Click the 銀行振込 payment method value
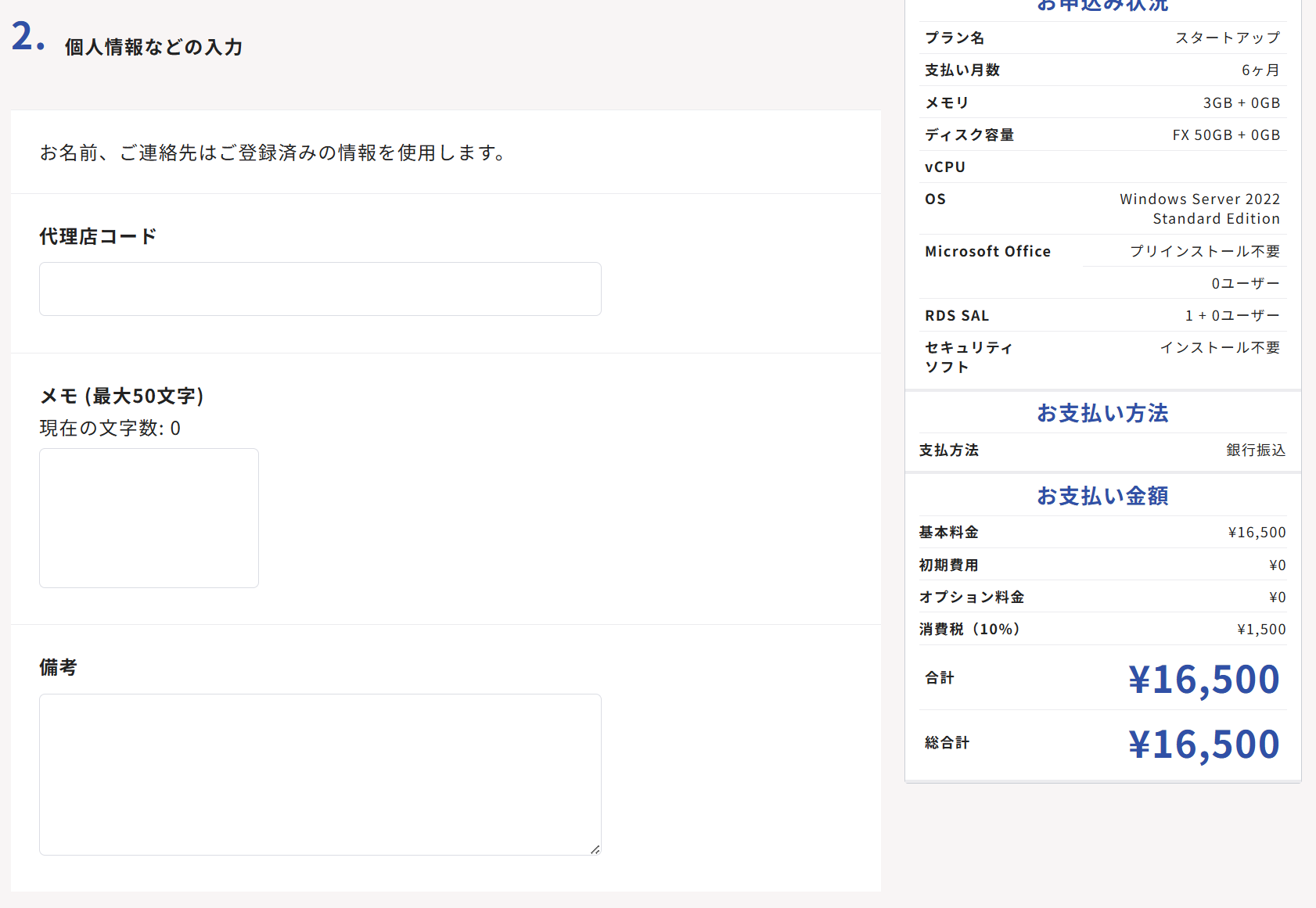 (1255, 450)
